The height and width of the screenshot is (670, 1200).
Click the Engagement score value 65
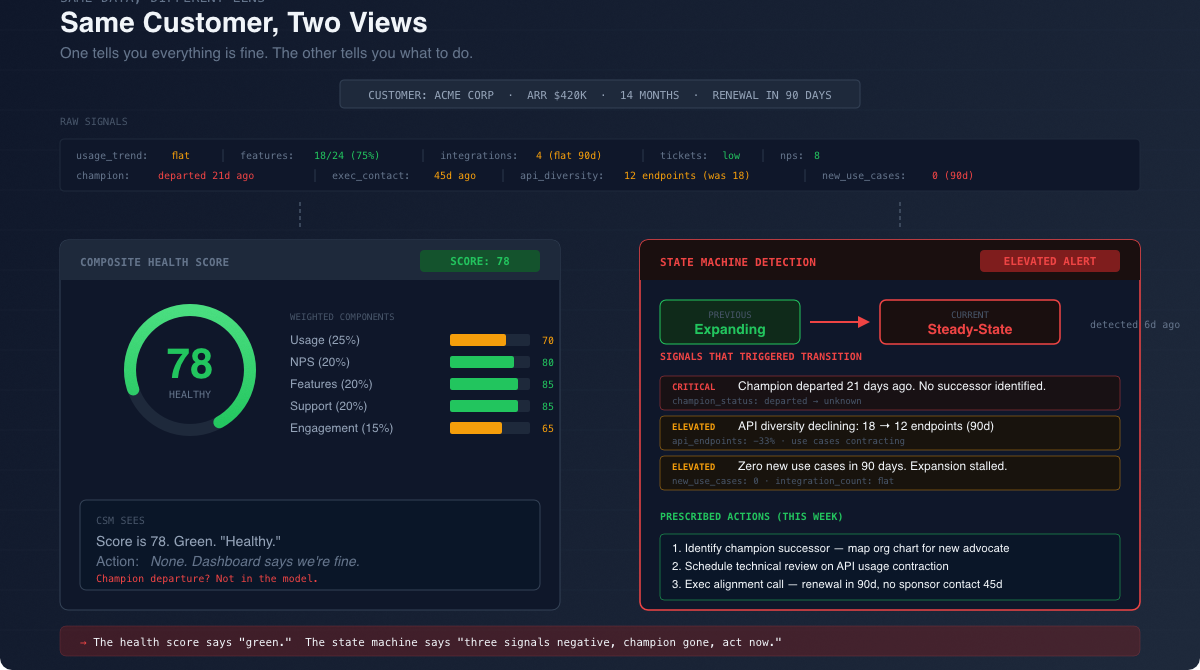coord(548,429)
